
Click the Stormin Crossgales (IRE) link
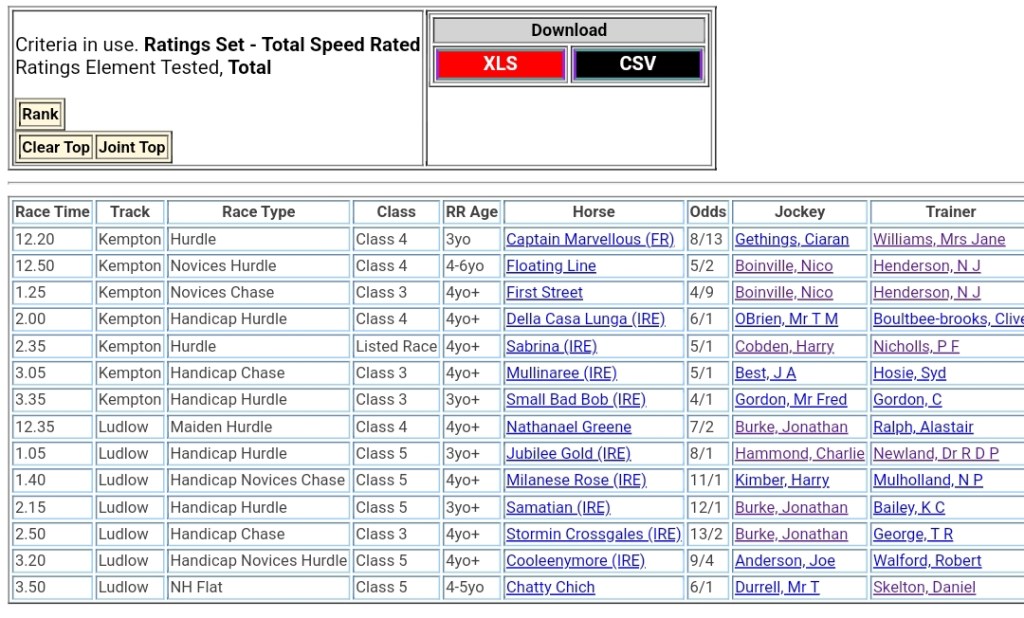click(593, 534)
